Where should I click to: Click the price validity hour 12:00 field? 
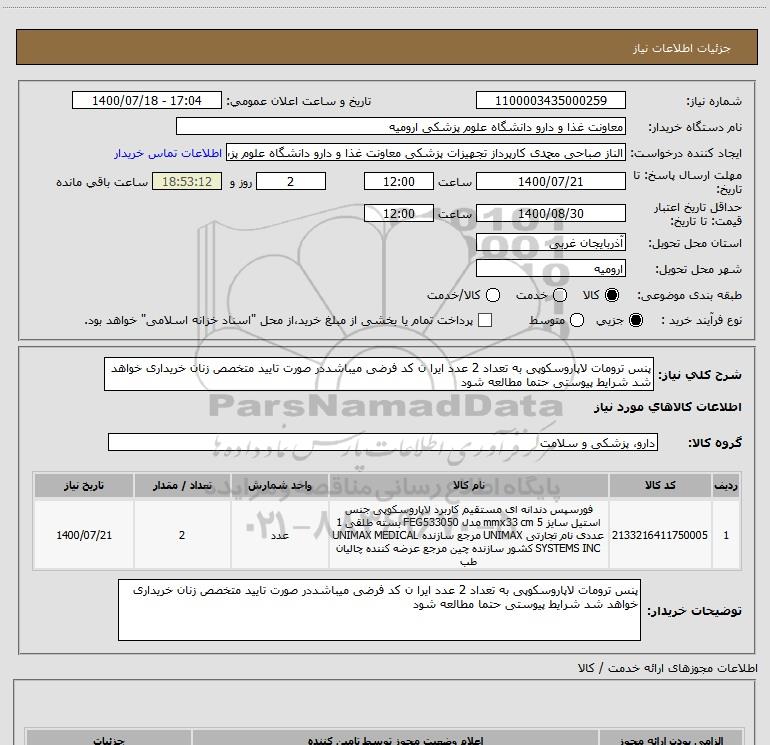399,213
